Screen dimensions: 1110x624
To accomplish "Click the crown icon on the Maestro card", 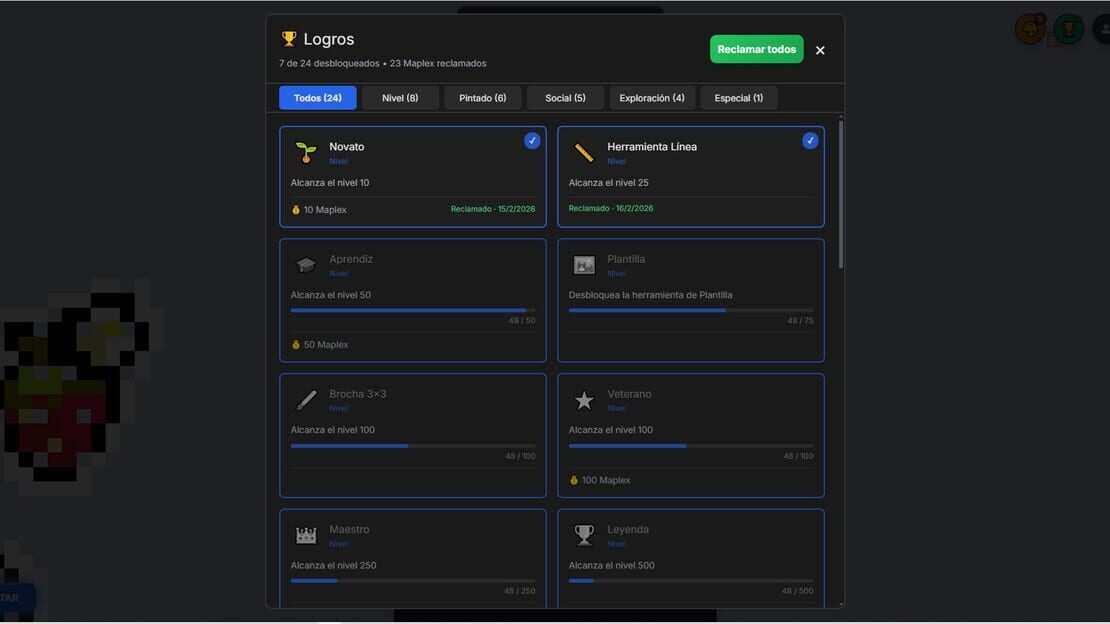I will tap(306, 535).
